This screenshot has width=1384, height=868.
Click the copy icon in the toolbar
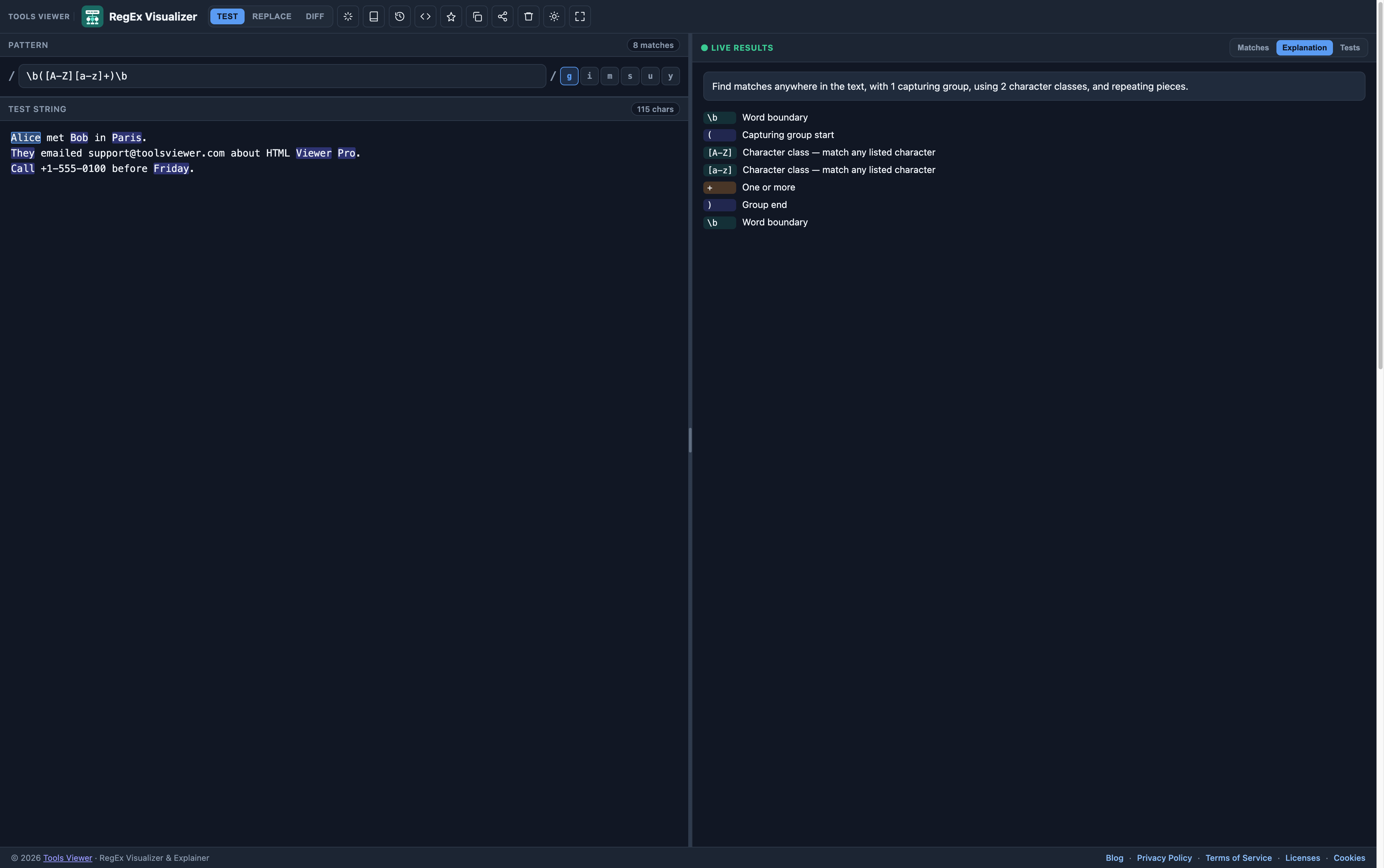tap(477, 17)
